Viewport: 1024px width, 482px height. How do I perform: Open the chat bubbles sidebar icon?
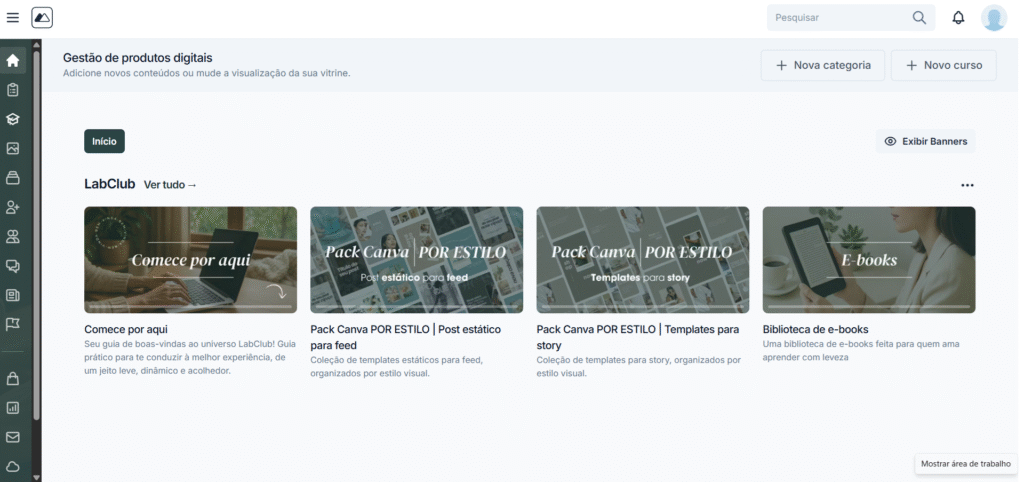coord(13,266)
